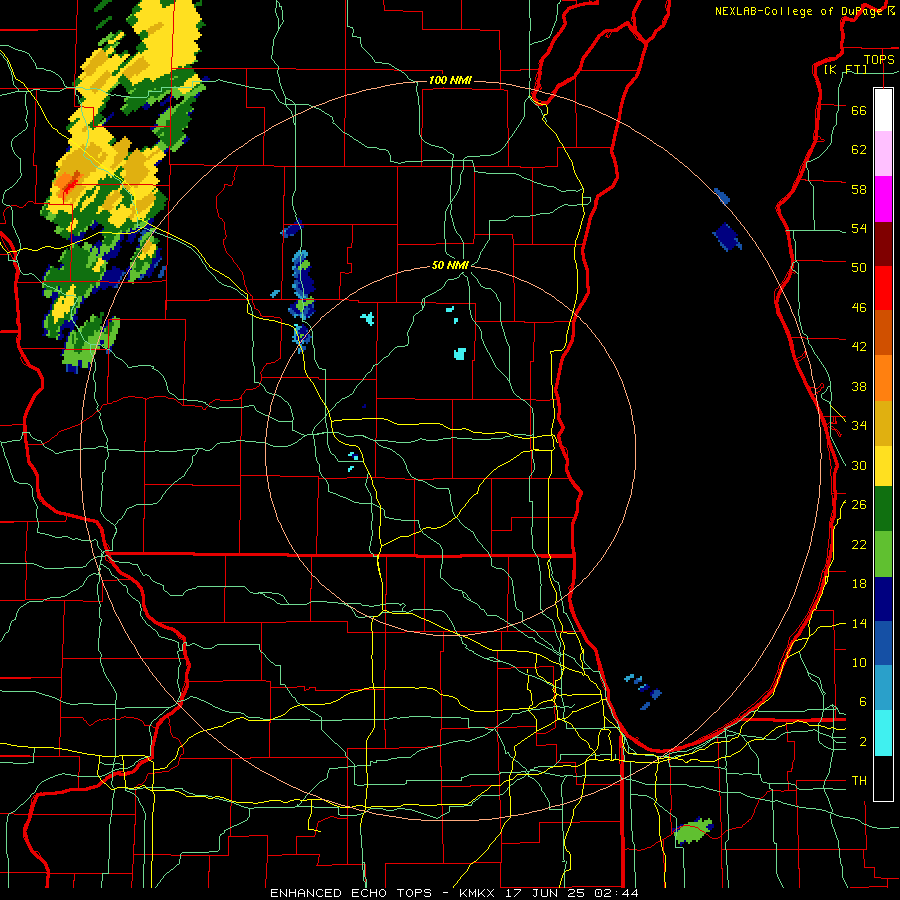
Task: Select the white swatch in echo tops legend
Action: click(883, 110)
